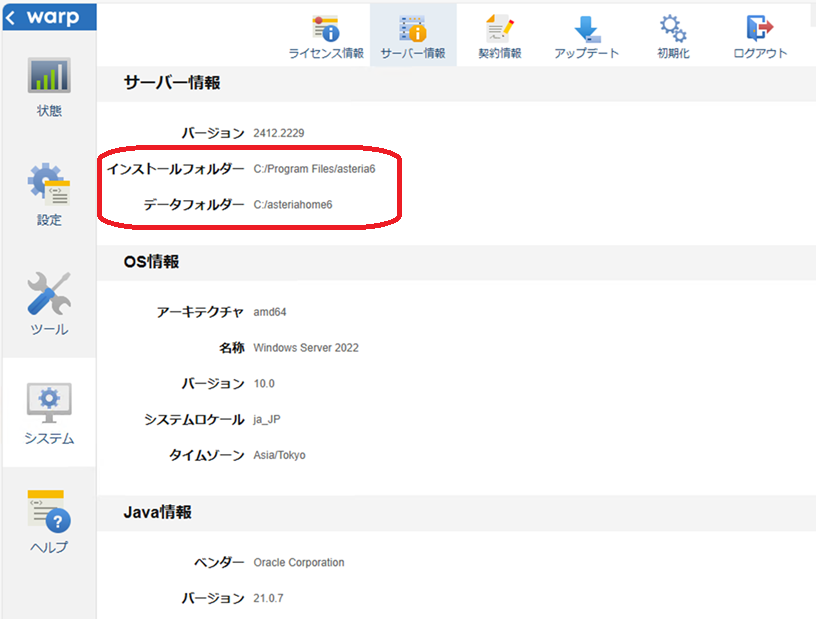This screenshot has height=619, width=816.
Task: Click the OS name Windows Server 2022
Action: pyautogui.click(x=306, y=348)
